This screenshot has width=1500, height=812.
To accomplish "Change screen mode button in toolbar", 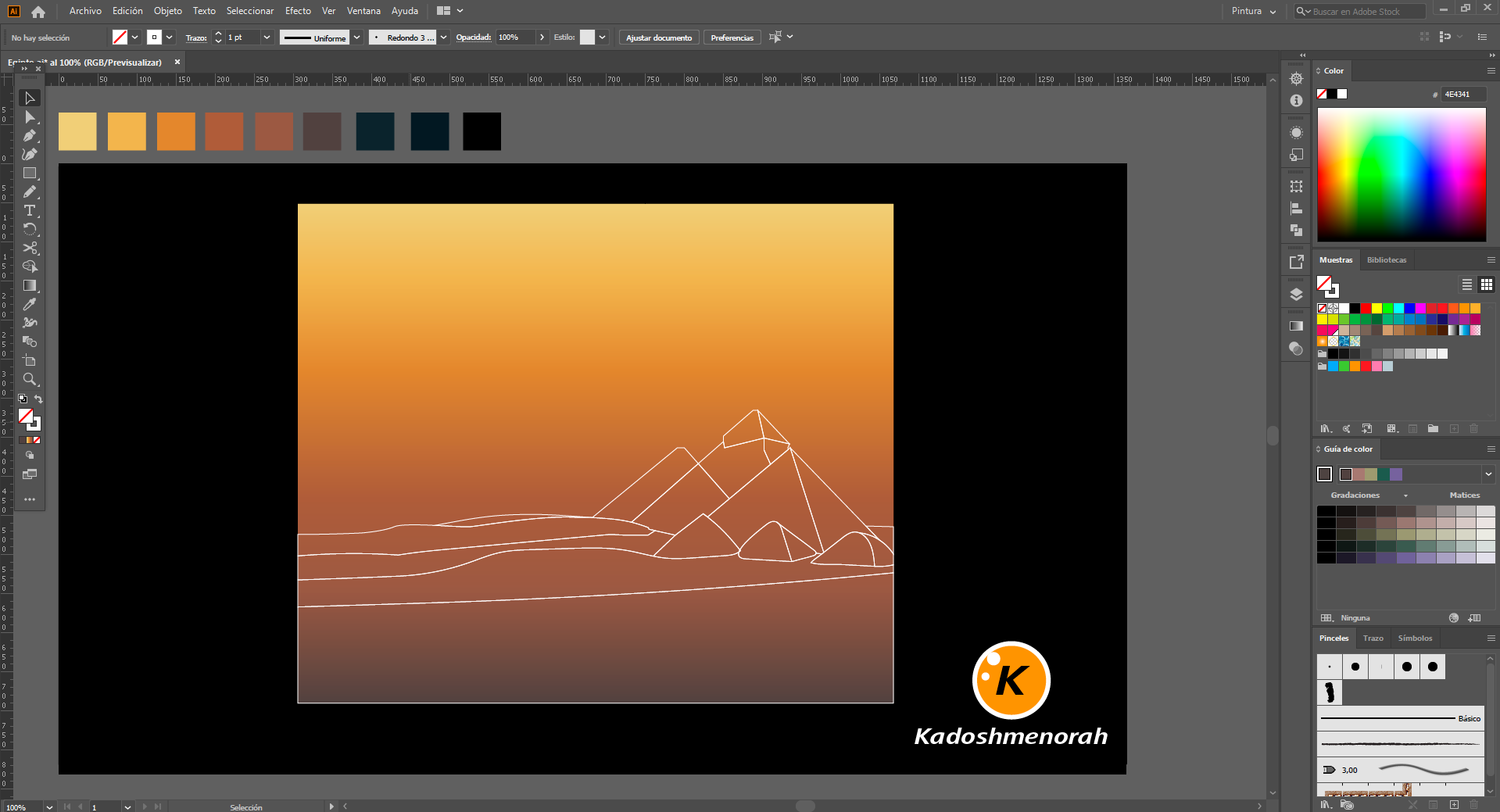I will 30,474.
